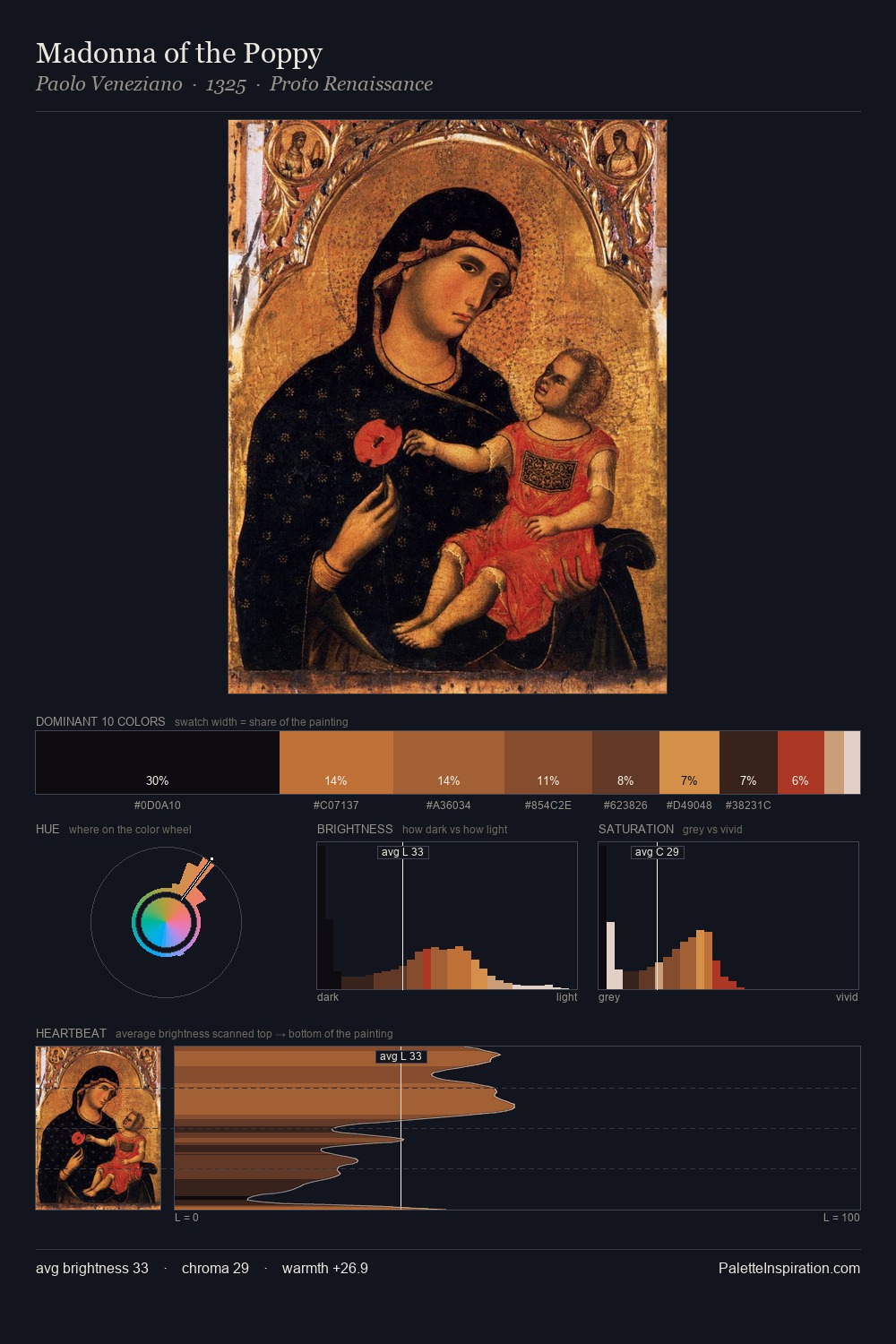Click the footer text avg brightness 33
Viewport: 896px width, 1344px height.
point(92,1268)
